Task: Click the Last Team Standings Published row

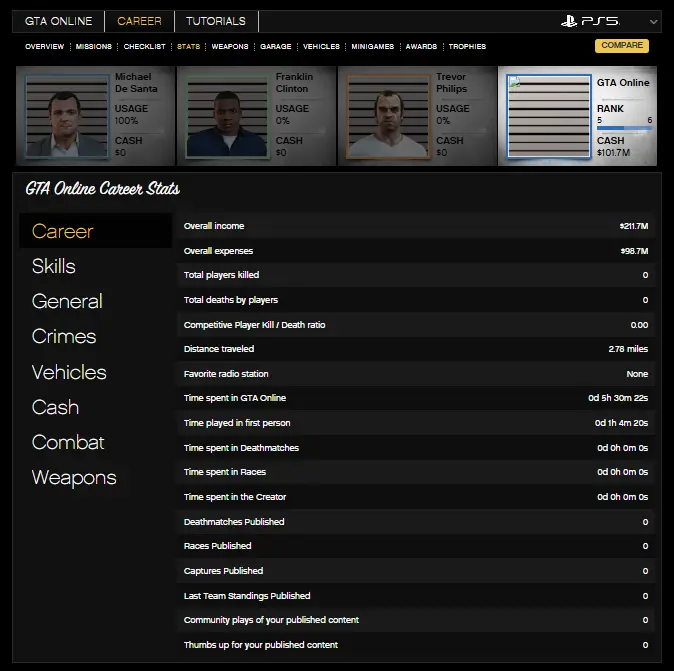Action: click(x=416, y=596)
